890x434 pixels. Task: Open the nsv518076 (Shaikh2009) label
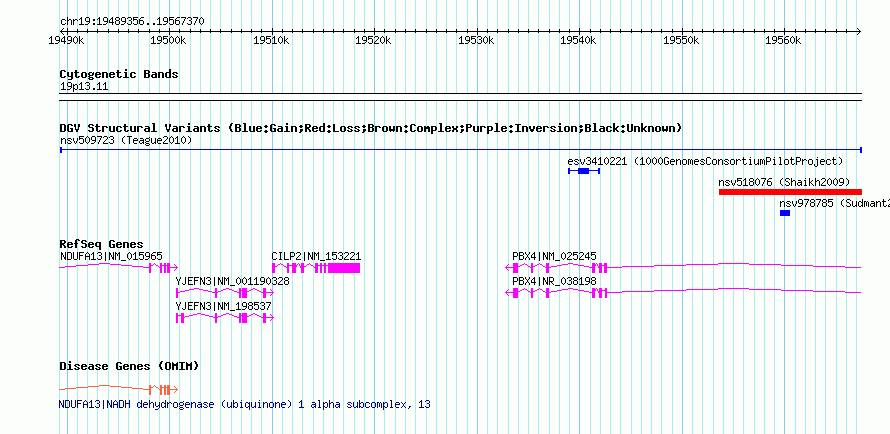pyautogui.click(x=784, y=182)
